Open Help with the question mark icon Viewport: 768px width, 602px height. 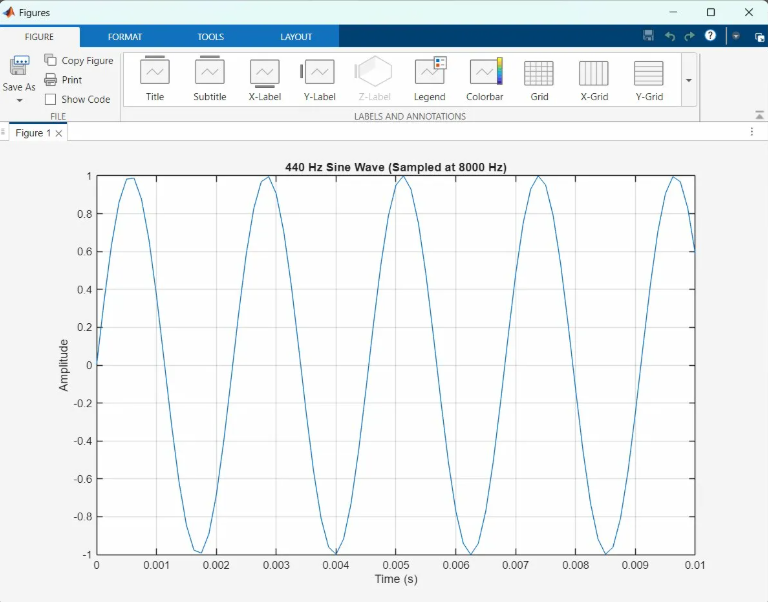tap(710, 35)
